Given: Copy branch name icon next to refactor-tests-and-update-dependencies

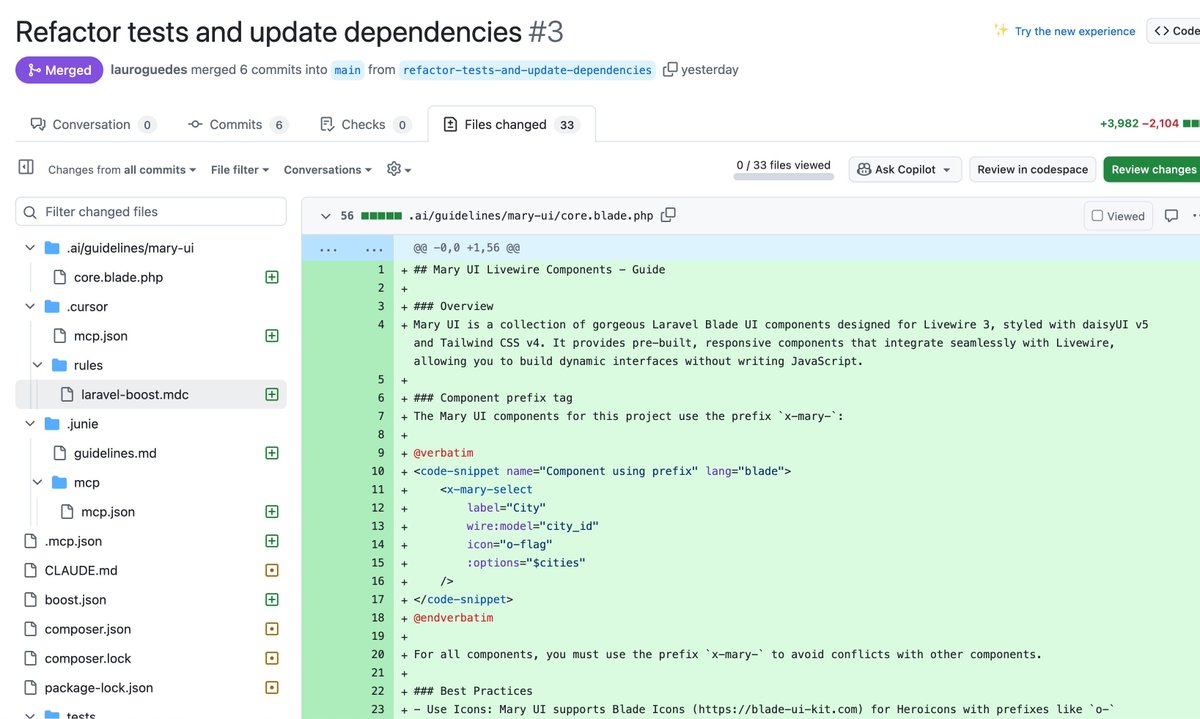Looking at the screenshot, I should (x=670, y=70).
